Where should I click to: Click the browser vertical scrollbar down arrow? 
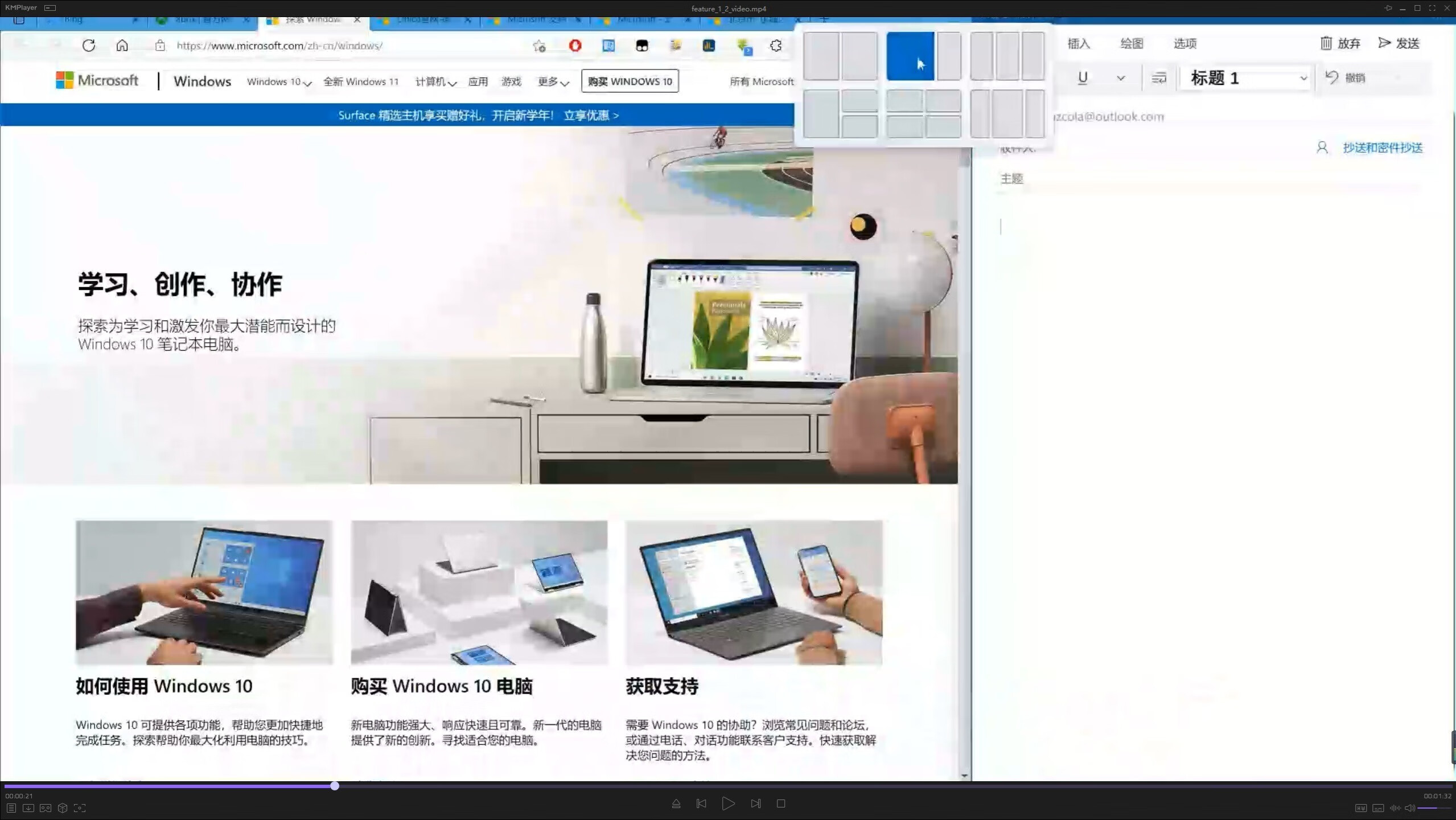964,776
